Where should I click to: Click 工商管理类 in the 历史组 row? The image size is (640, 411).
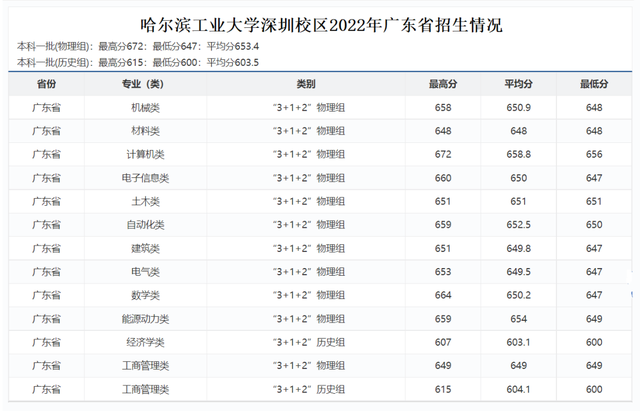tap(145, 389)
